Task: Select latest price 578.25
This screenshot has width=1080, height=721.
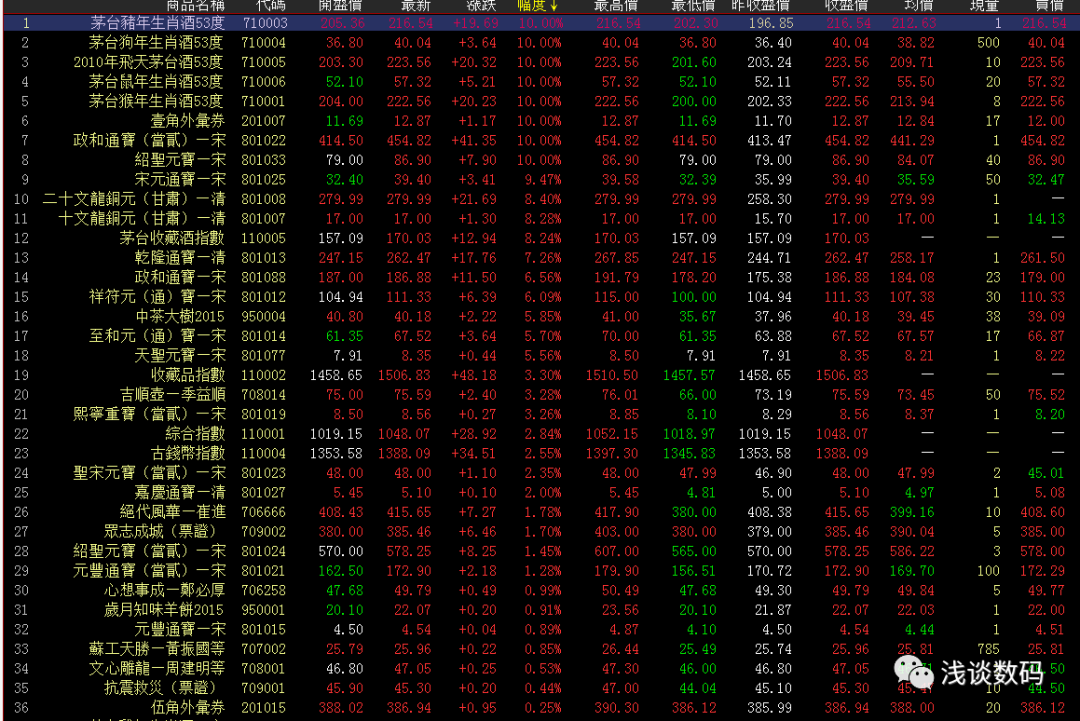Action: click(408, 552)
